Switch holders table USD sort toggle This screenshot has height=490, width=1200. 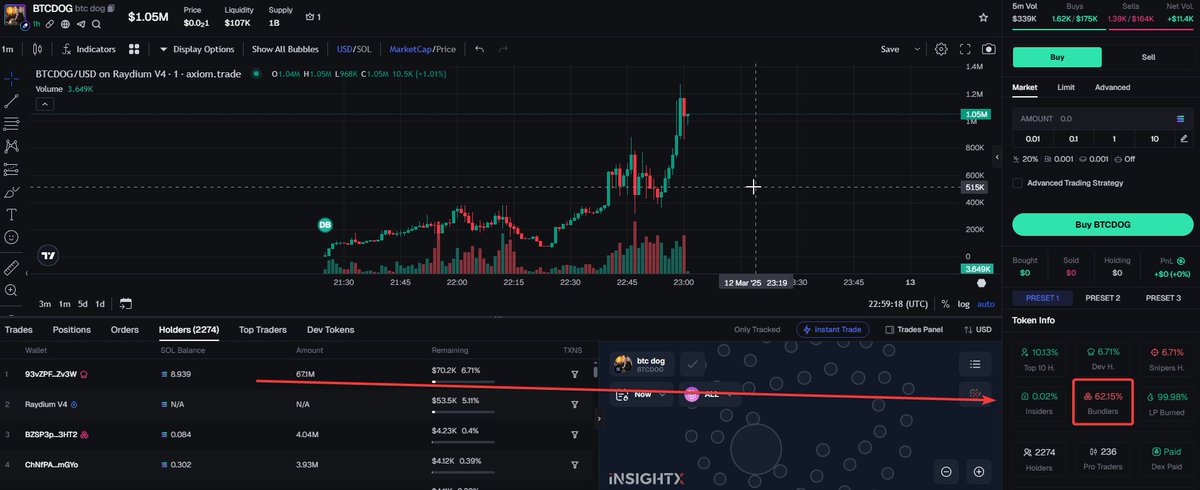point(977,330)
